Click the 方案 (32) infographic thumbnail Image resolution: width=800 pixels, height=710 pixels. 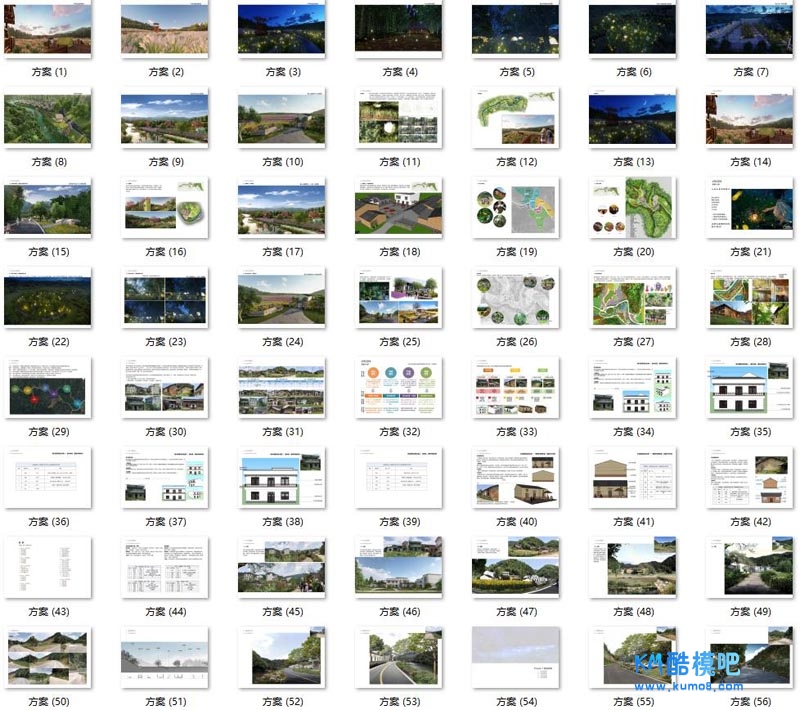click(x=398, y=386)
